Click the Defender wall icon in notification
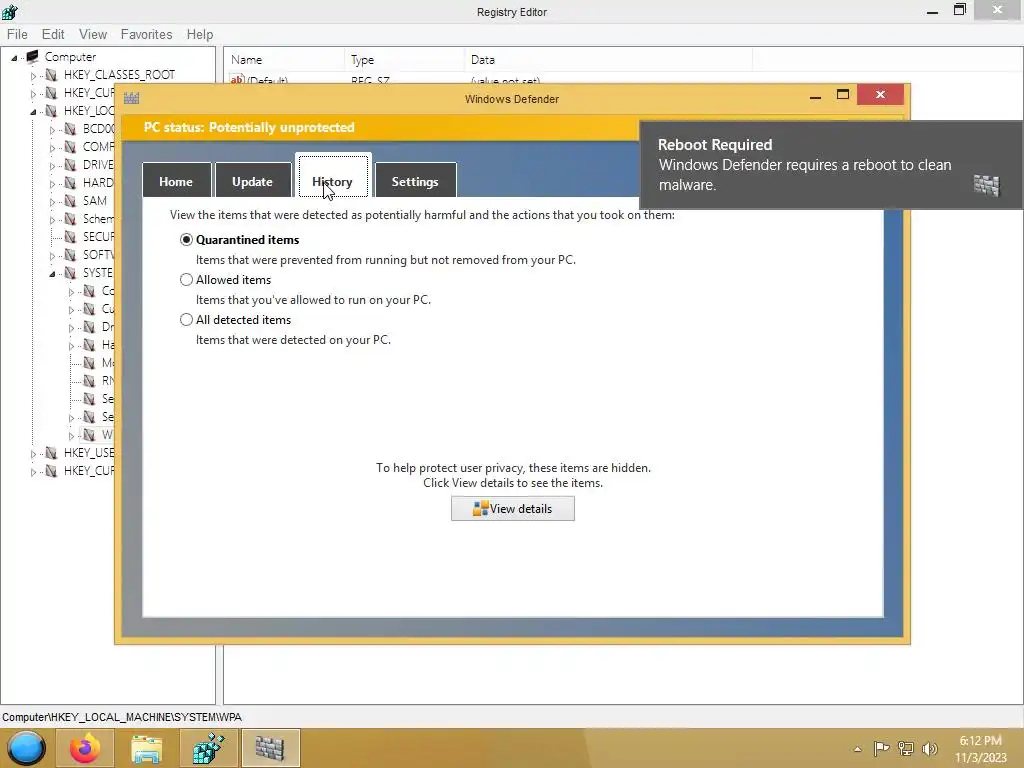The width and height of the screenshot is (1024, 768). click(986, 185)
